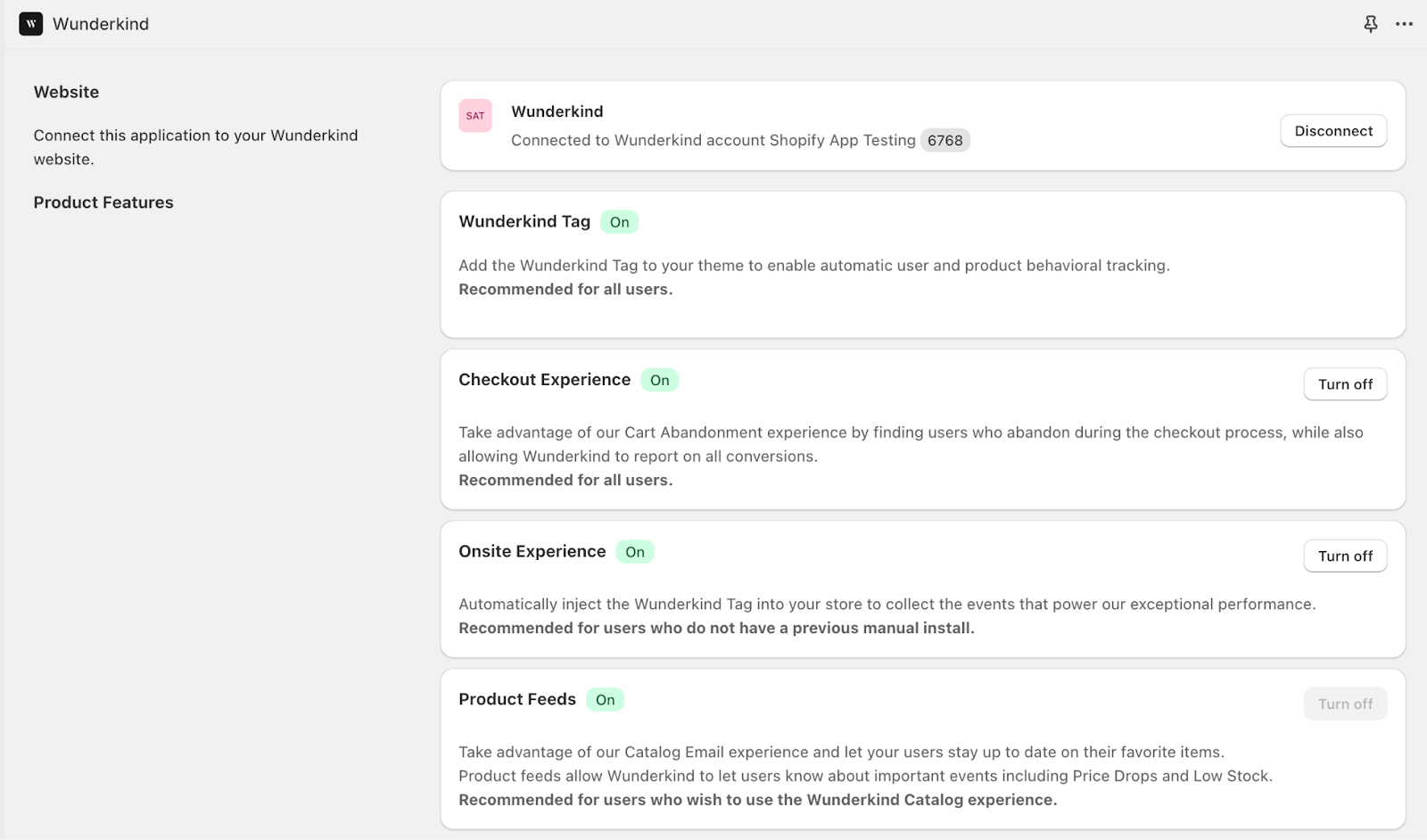This screenshot has height=840, width=1427.
Task: Select the Product Features section heading
Action: (x=103, y=202)
